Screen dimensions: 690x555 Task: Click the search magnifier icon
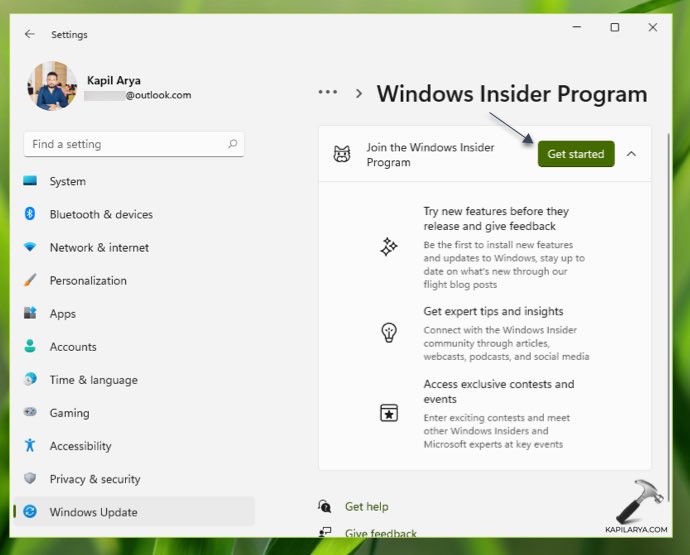pyautogui.click(x=232, y=143)
